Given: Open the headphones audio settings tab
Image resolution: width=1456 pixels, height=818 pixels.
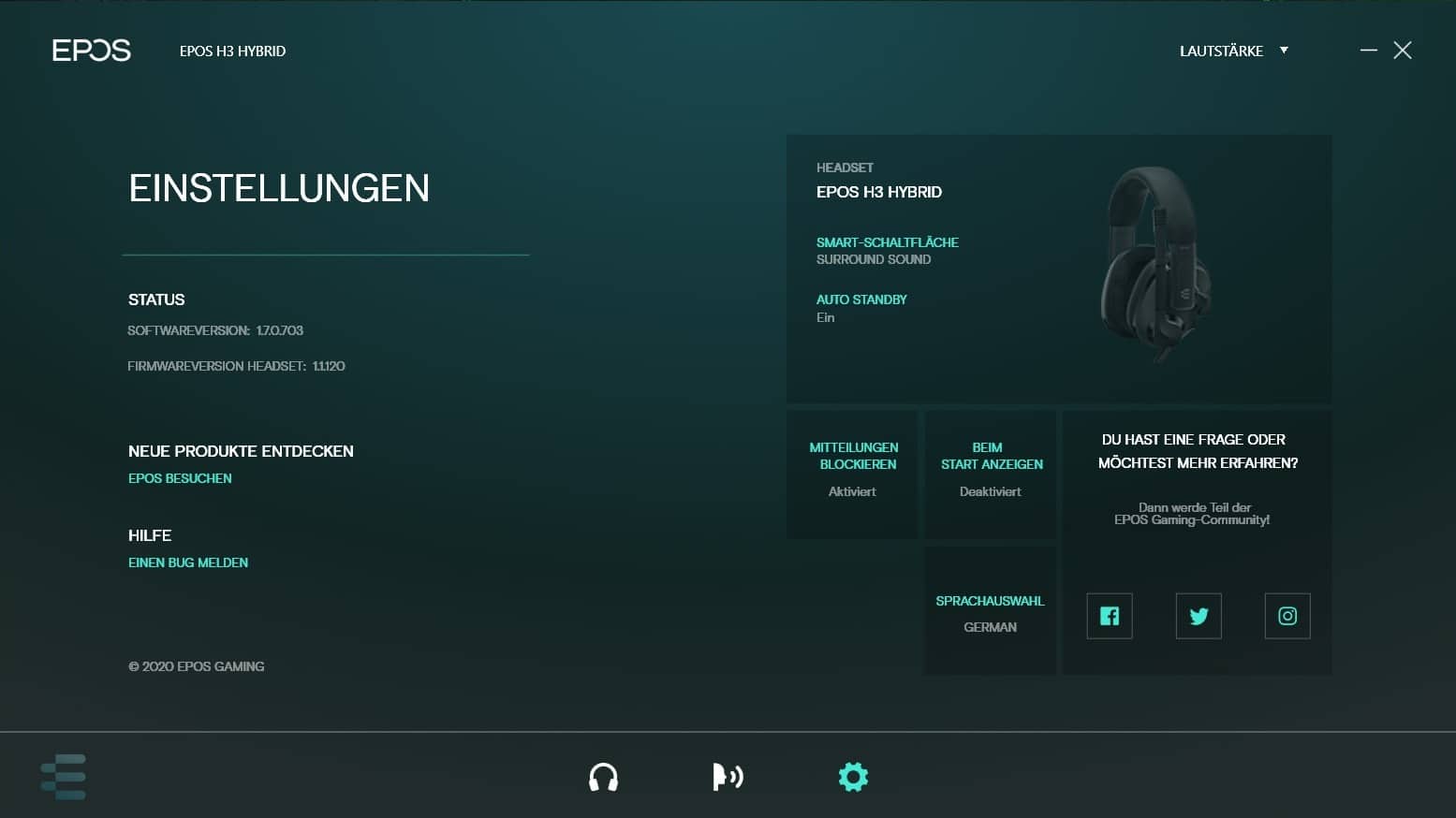Looking at the screenshot, I should click(x=603, y=777).
